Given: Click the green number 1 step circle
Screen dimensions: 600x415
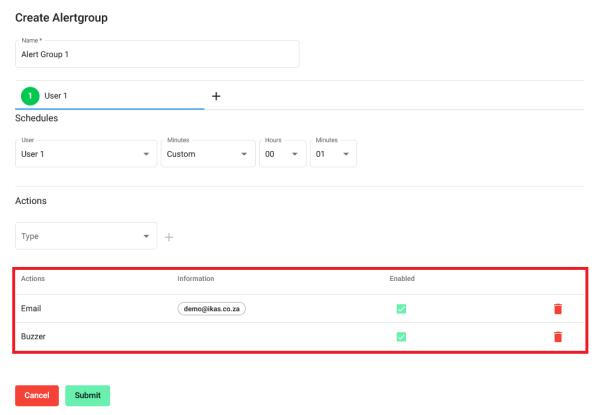Looking at the screenshot, I should (x=30, y=96).
